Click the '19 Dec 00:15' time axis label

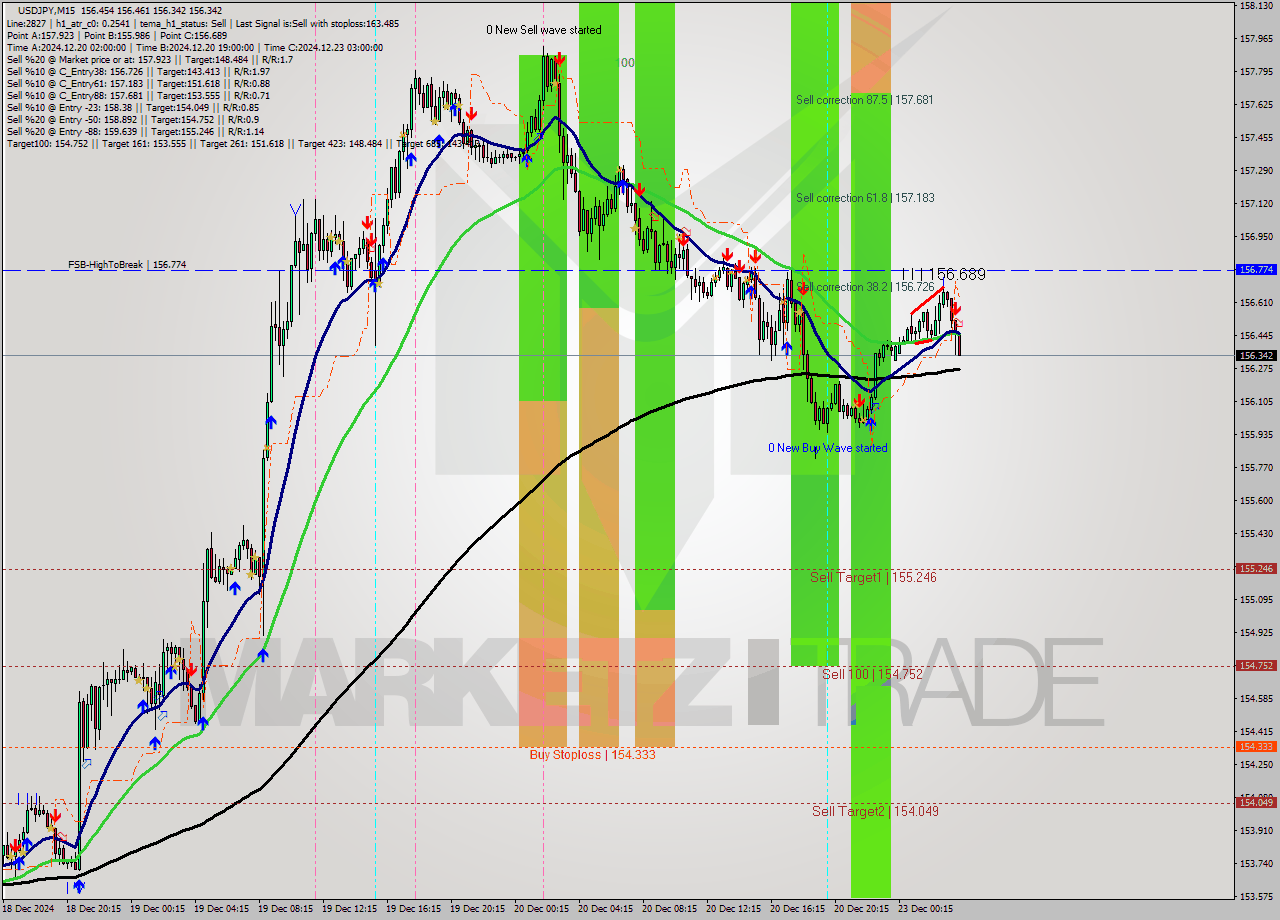tap(157, 910)
